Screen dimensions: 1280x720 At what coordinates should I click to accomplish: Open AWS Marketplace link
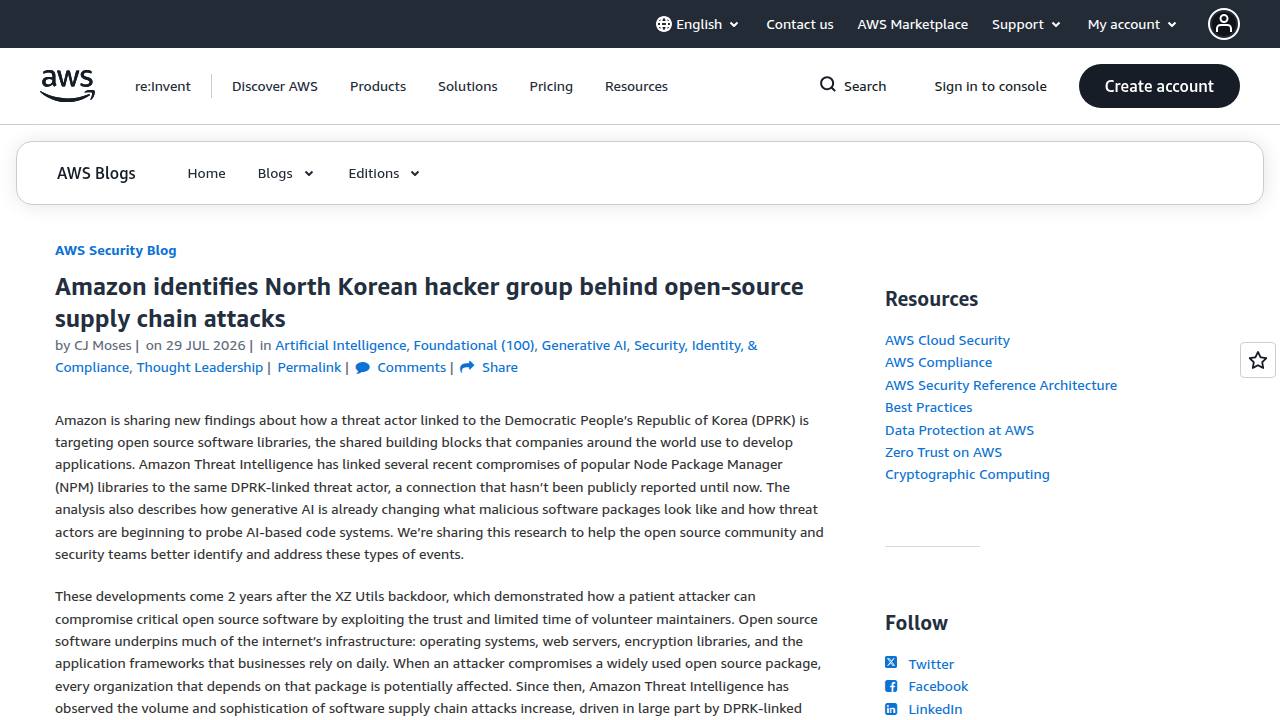[x=912, y=24]
